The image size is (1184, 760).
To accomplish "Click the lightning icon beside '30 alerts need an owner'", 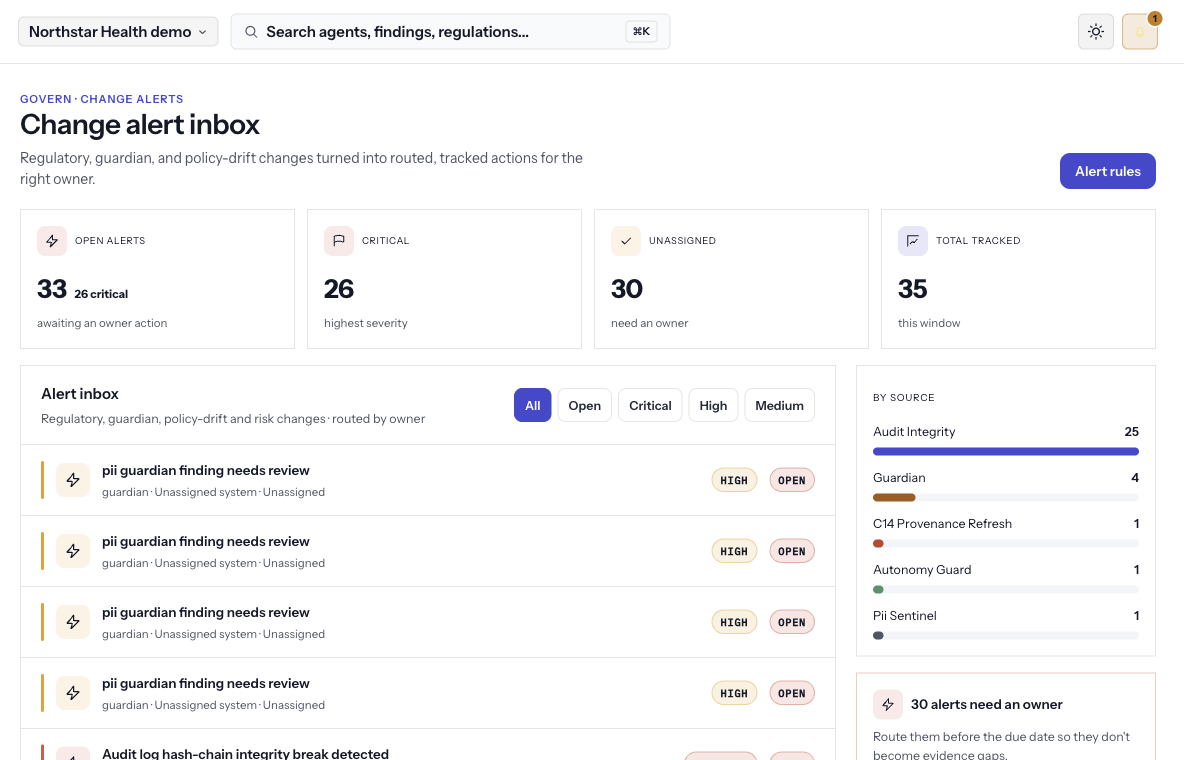I will [888, 704].
